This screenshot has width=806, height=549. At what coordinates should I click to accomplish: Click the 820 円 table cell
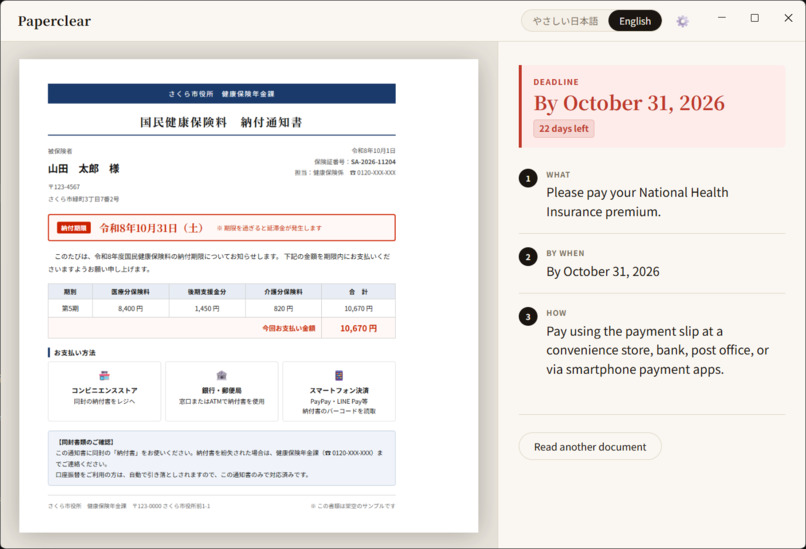[x=283, y=308]
